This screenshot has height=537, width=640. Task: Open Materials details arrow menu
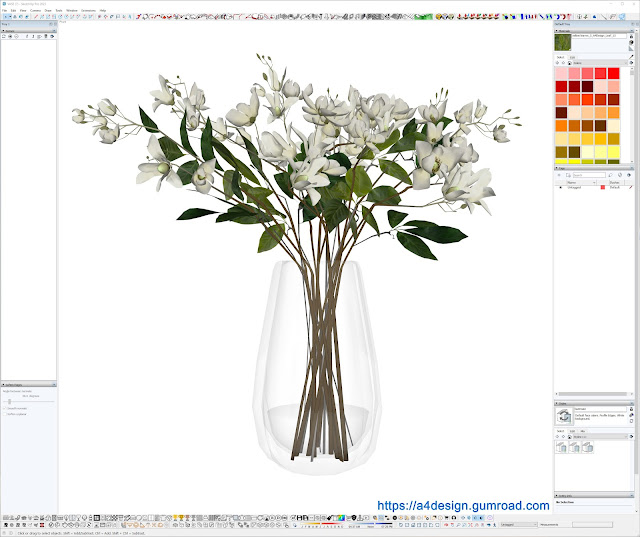tap(631, 63)
